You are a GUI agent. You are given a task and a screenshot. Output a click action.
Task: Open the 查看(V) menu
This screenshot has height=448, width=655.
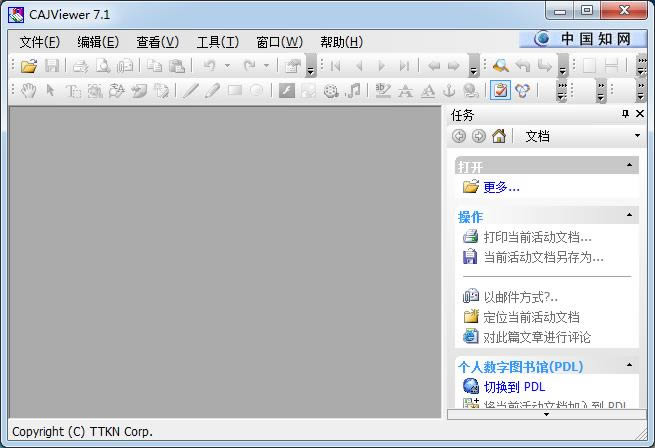coord(157,42)
